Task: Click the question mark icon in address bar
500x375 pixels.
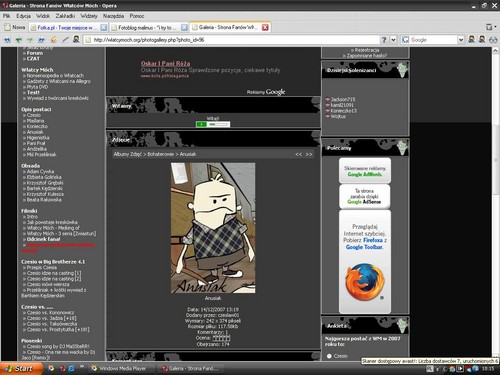Action: [x=384, y=40]
